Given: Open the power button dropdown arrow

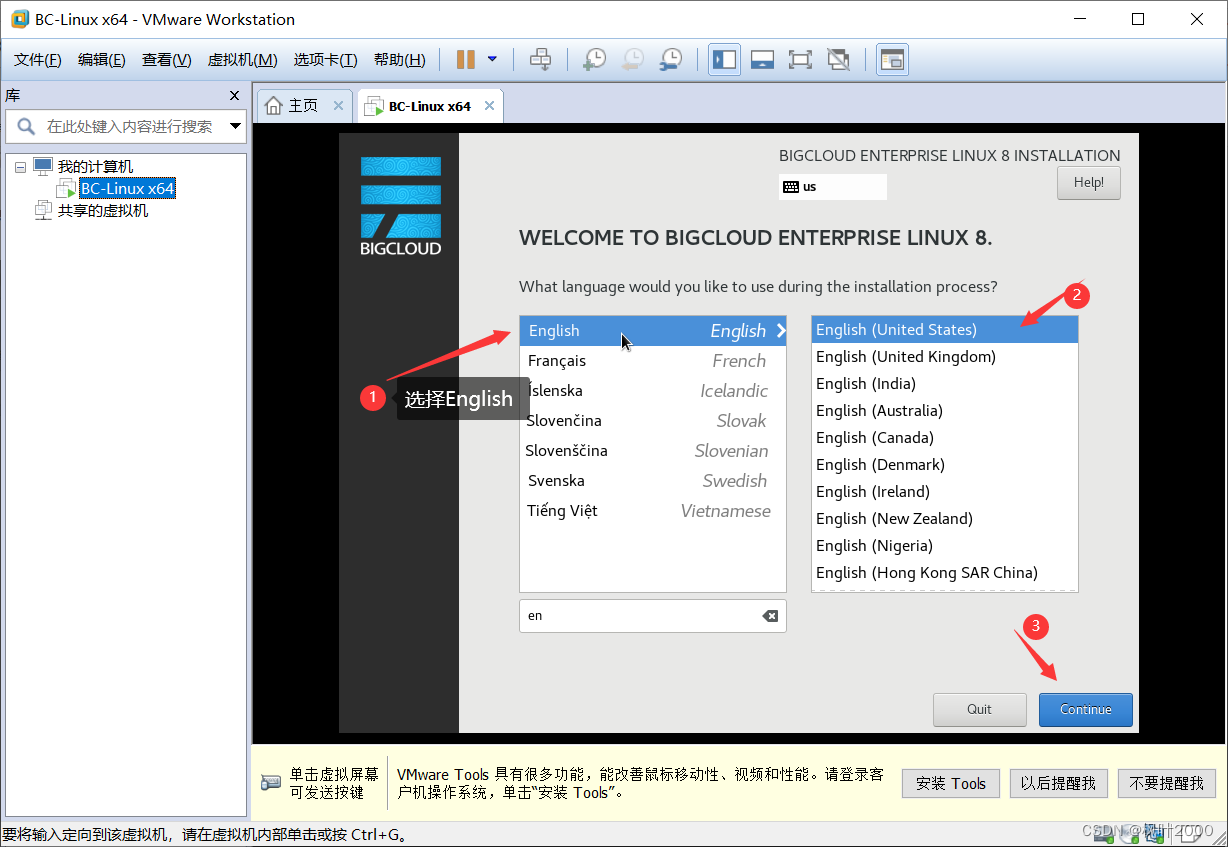Looking at the screenshot, I should coord(489,59).
